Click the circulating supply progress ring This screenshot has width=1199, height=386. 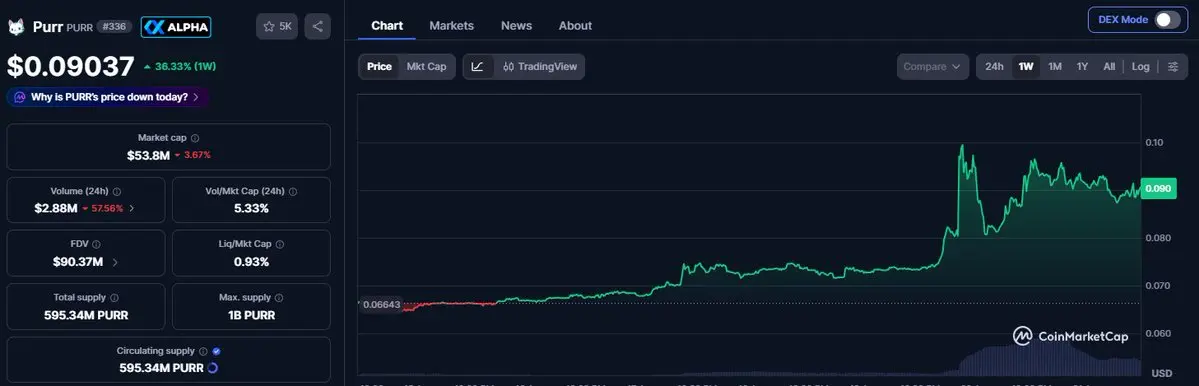click(x=213, y=368)
